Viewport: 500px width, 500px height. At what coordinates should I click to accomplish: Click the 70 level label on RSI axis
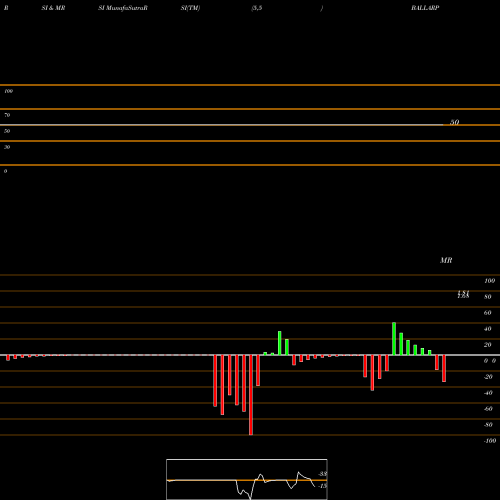click(7, 115)
